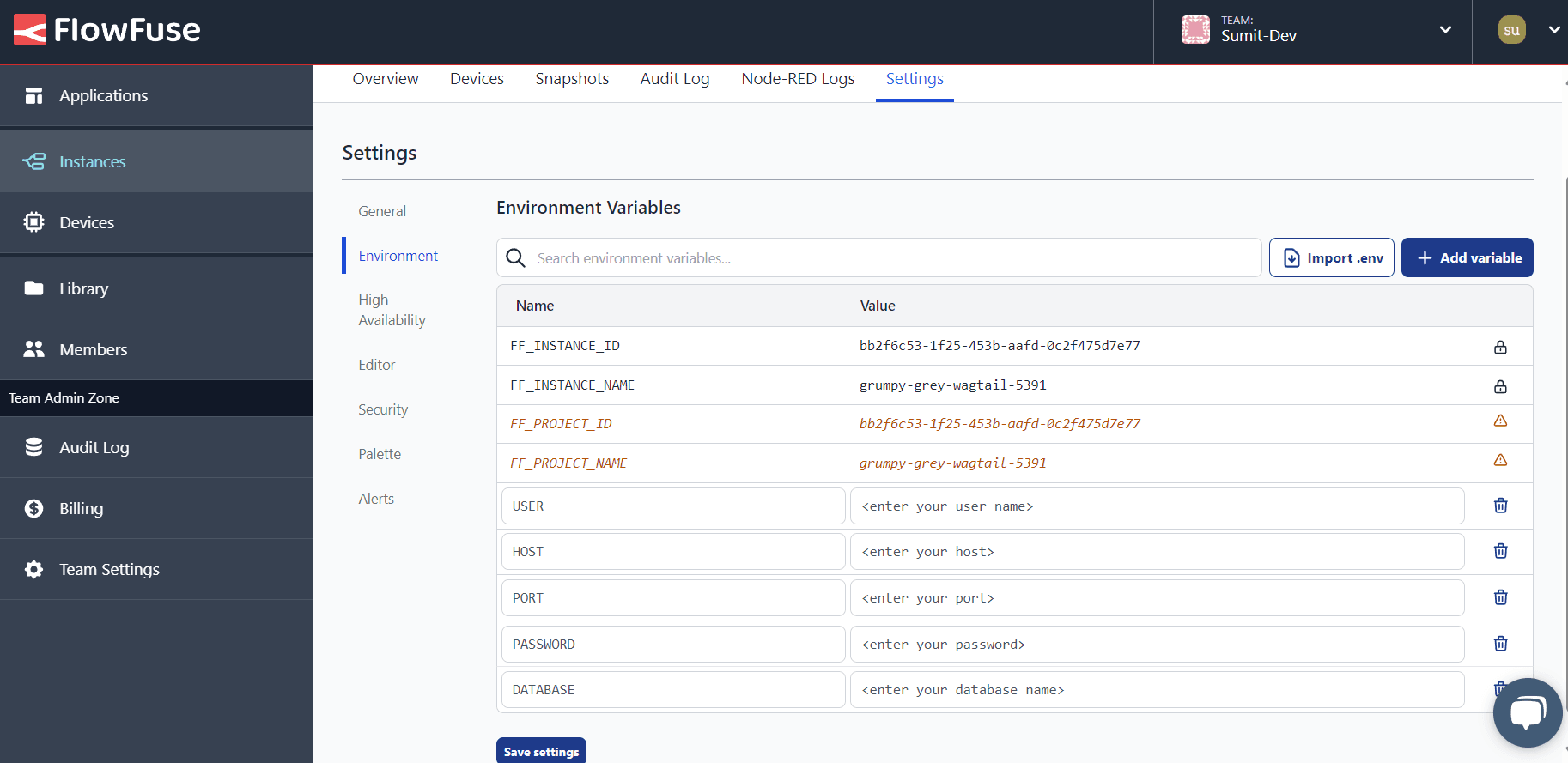Image resolution: width=1568 pixels, height=763 pixels.
Task: Click the Add variable button
Action: [1467, 257]
